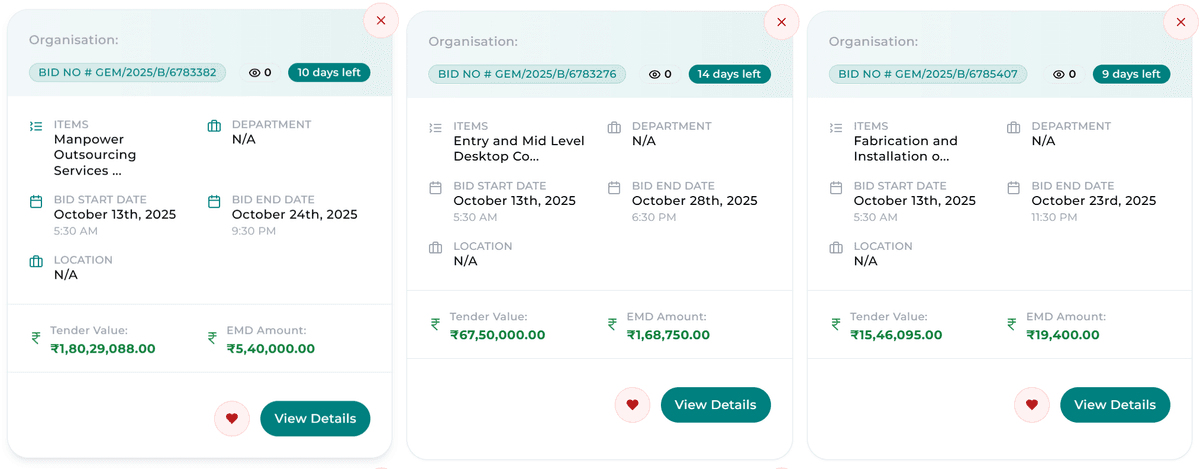This screenshot has width=1200, height=469.
Task: Click the items list icon on Manpower card
Action: (x=36, y=126)
